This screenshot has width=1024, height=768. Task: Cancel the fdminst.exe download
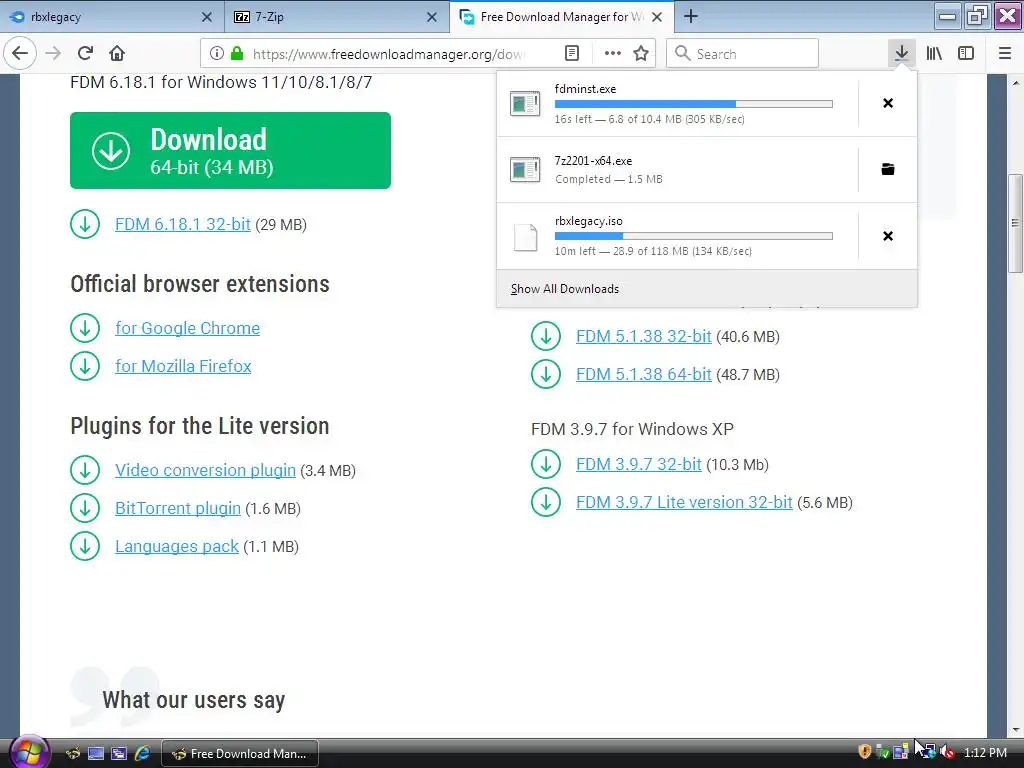pyautogui.click(x=888, y=103)
